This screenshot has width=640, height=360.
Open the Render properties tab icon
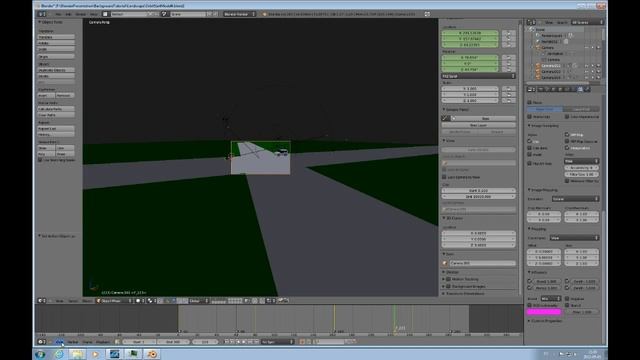[x=540, y=89]
